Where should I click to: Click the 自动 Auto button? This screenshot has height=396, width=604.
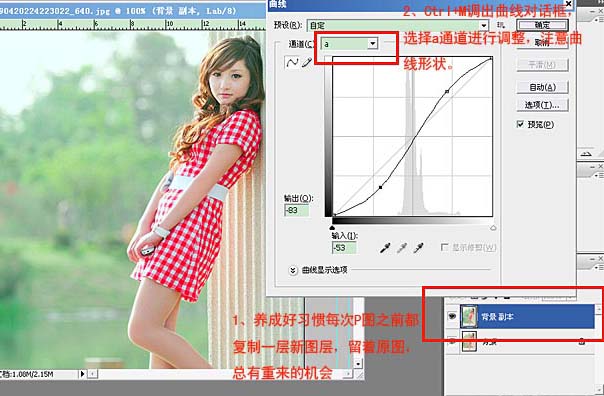click(x=542, y=87)
